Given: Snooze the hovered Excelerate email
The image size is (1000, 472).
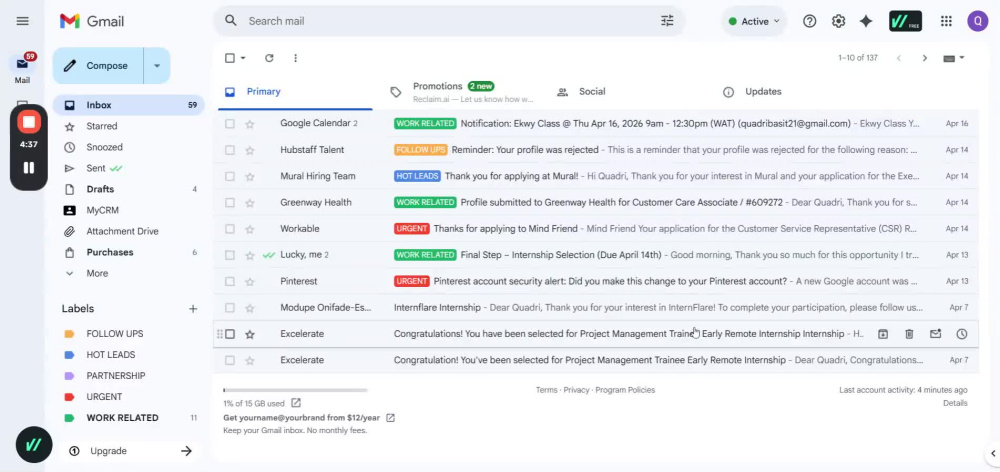Looking at the screenshot, I should (962, 334).
